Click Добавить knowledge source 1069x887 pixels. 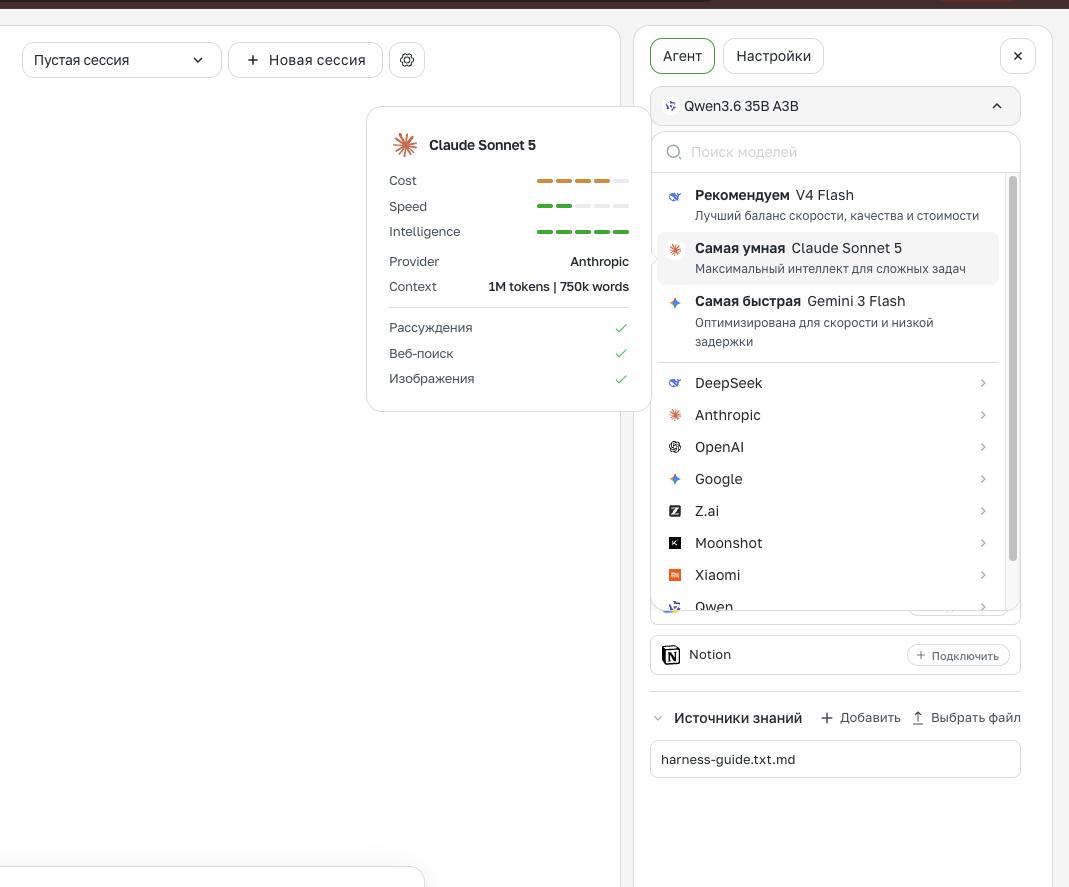click(x=861, y=718)
